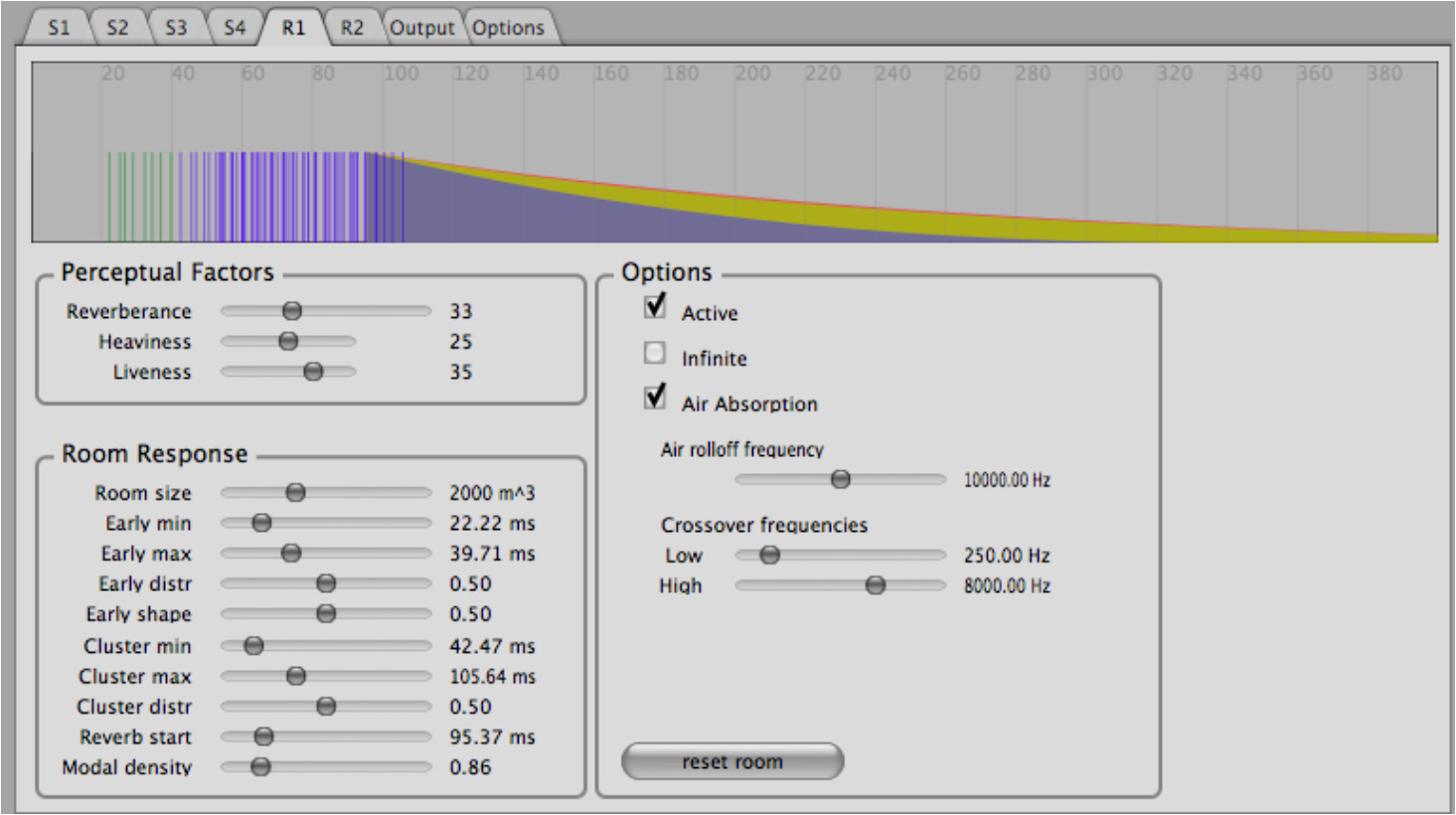Click the 8000.00 Hz high crossover value
1456x815 pixels.
pos(1007,585)
